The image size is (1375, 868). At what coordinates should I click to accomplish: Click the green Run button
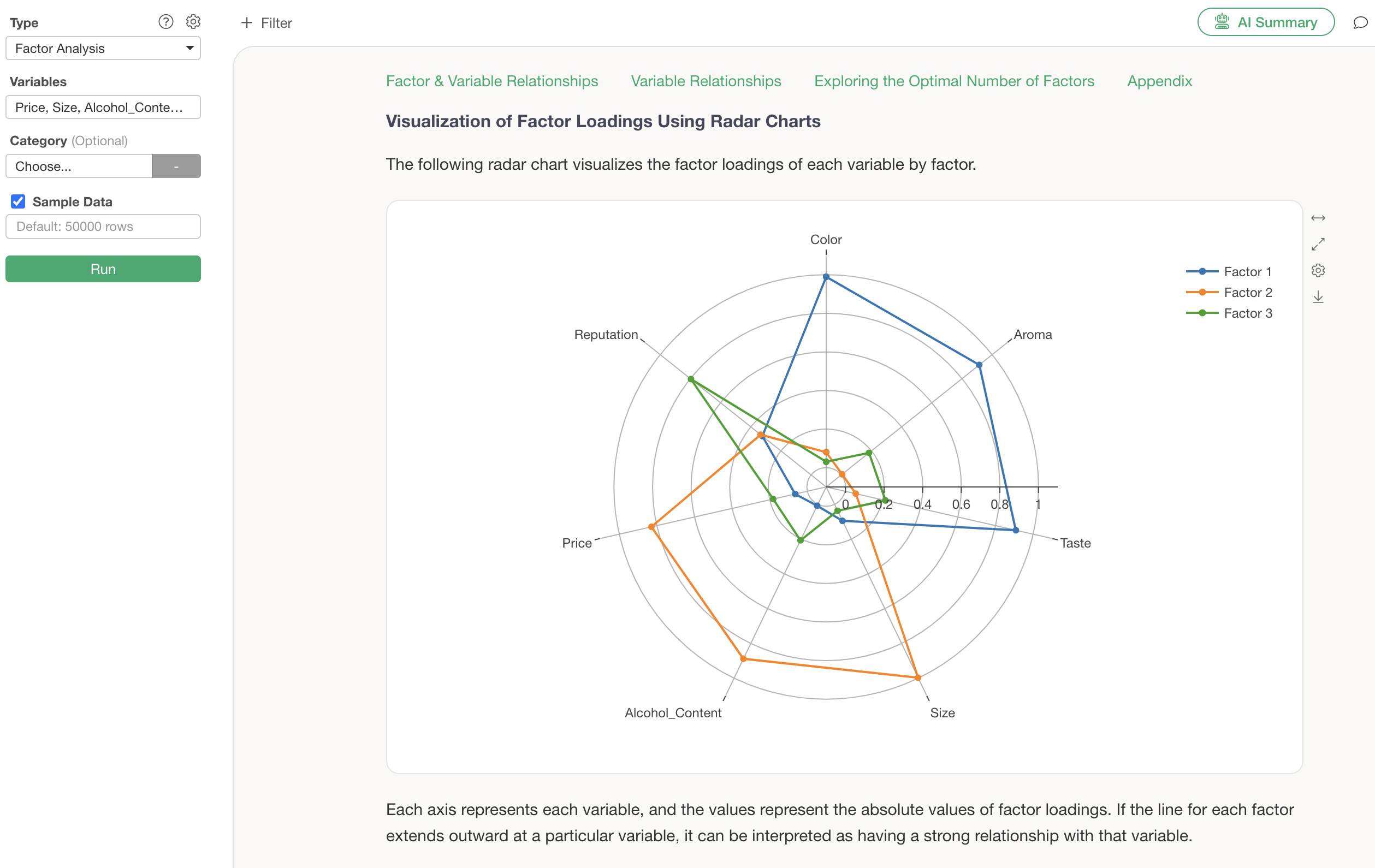pos(103,269)
